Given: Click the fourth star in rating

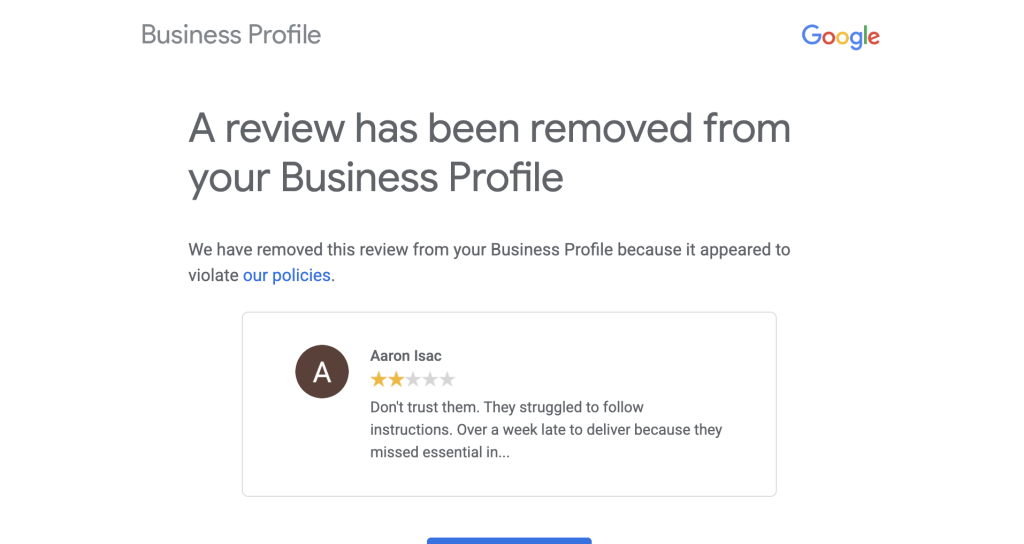Looking at the screenshot, I should tap(430, 380).
